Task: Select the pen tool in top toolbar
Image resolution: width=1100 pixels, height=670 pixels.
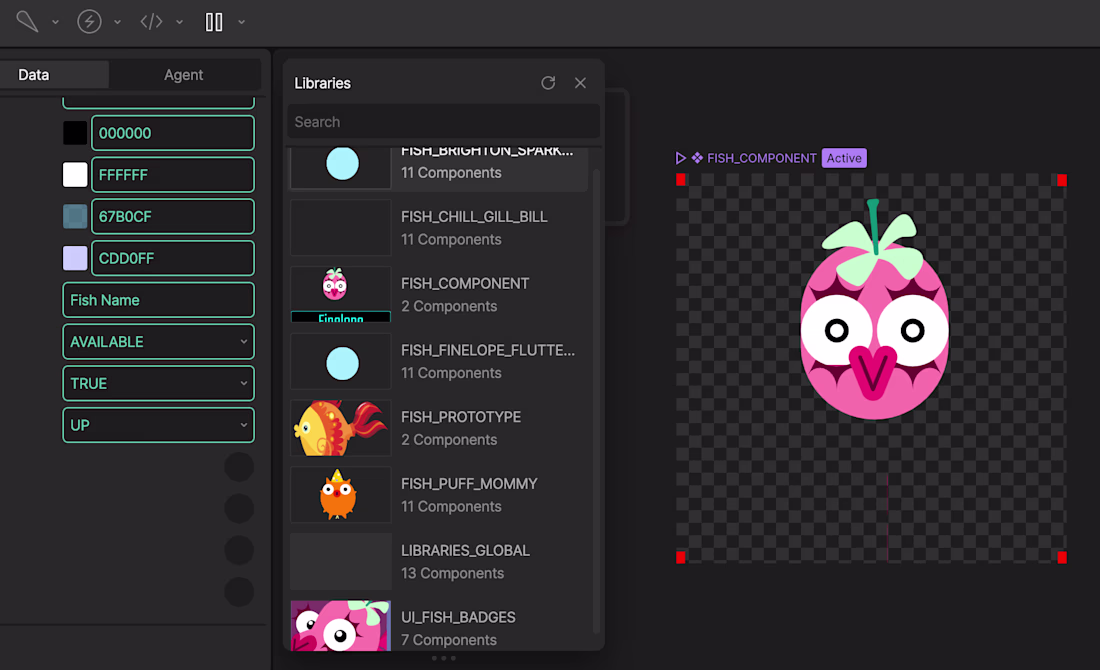Action: click(27, 21)
